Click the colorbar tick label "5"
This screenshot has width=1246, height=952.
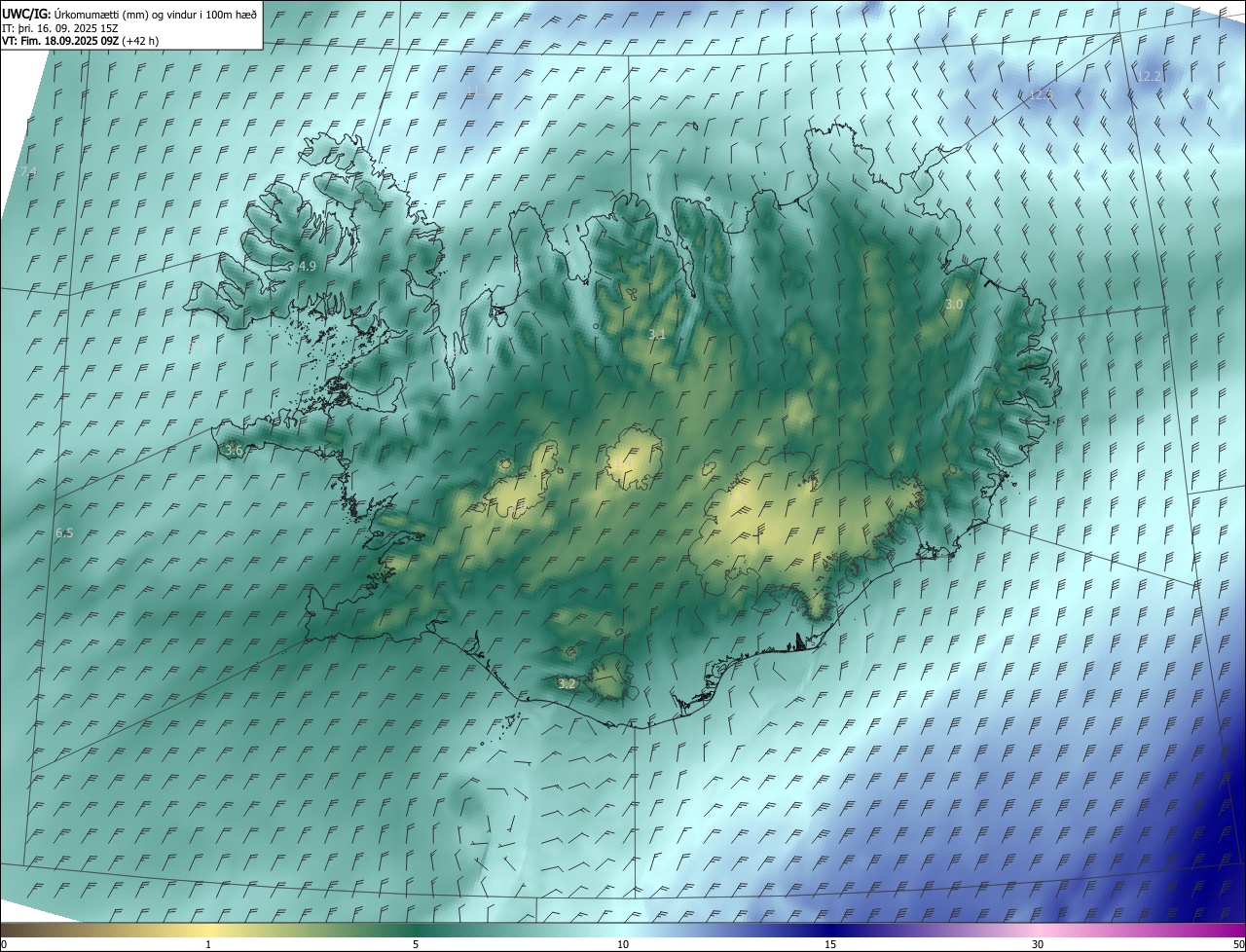pyautogui.click(x=416, y=944)
